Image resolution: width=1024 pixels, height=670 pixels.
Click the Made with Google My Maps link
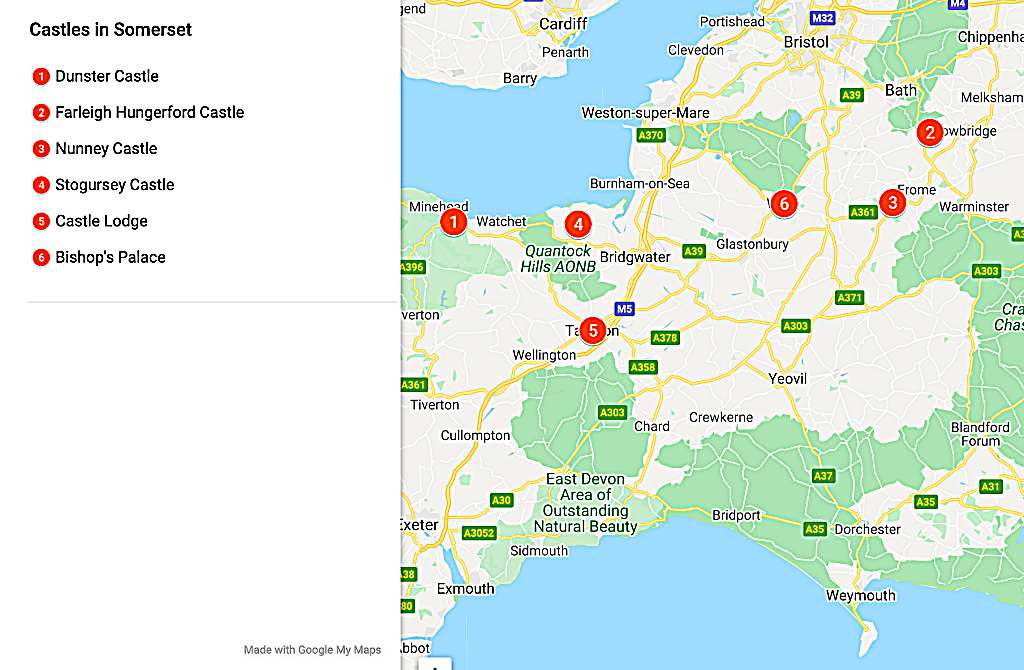[x=312, y=650]
